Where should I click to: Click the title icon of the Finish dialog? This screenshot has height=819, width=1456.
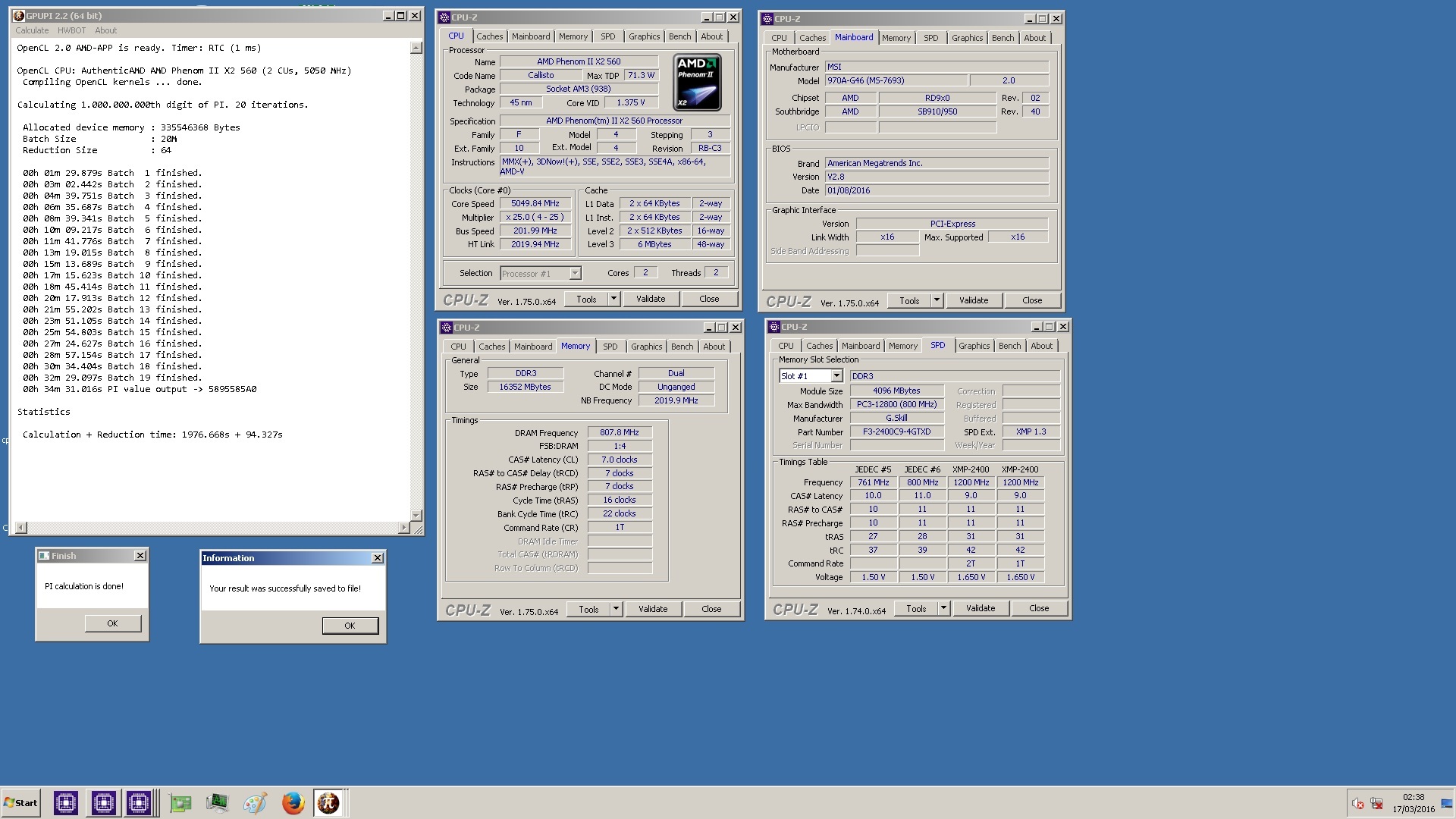click(44, 556)
